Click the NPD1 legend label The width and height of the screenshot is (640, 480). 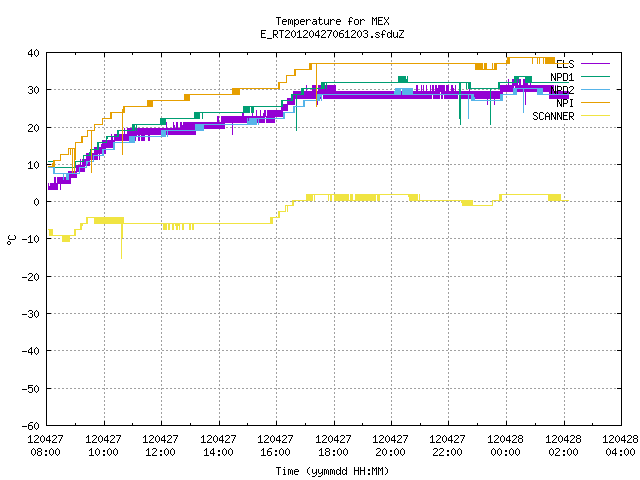562,77
